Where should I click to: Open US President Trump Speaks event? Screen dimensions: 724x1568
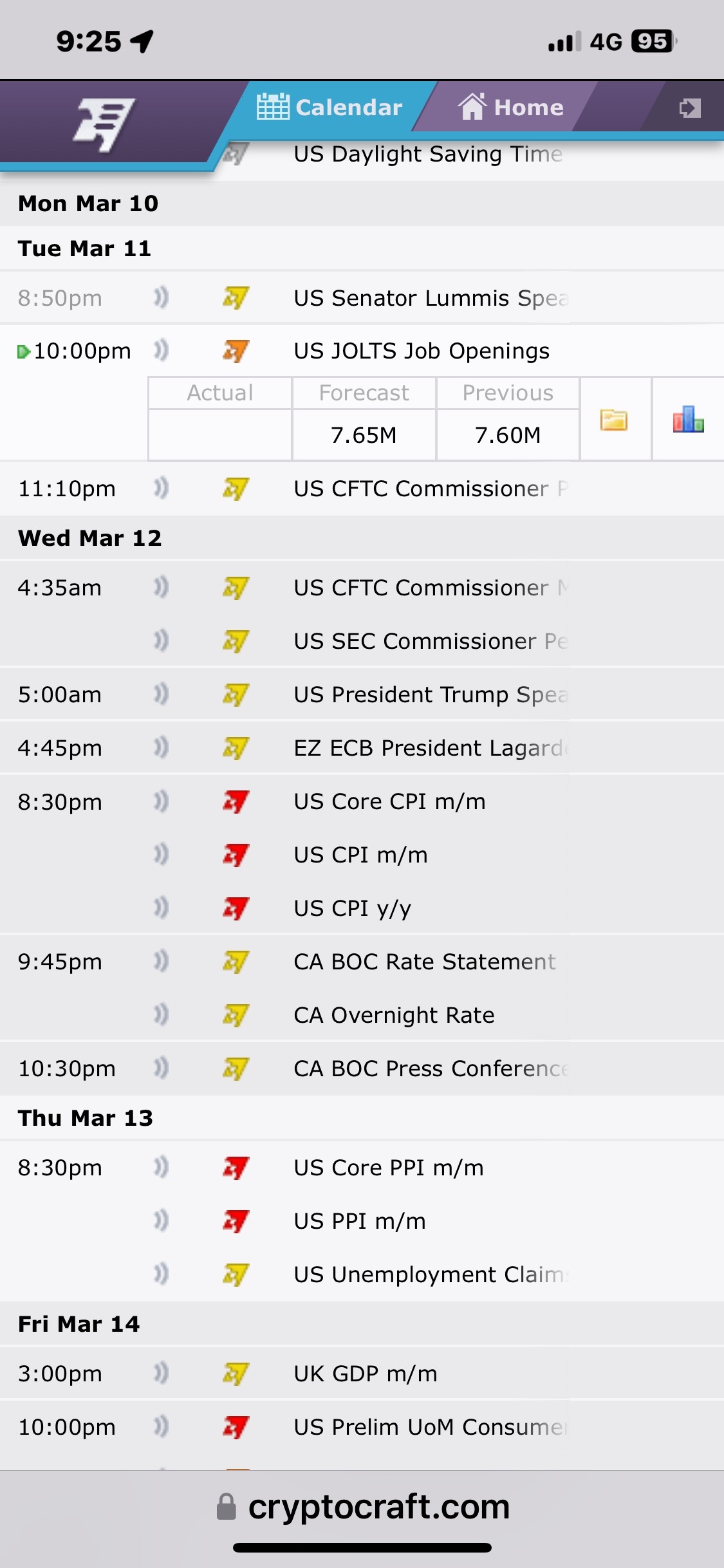[431, 695]
